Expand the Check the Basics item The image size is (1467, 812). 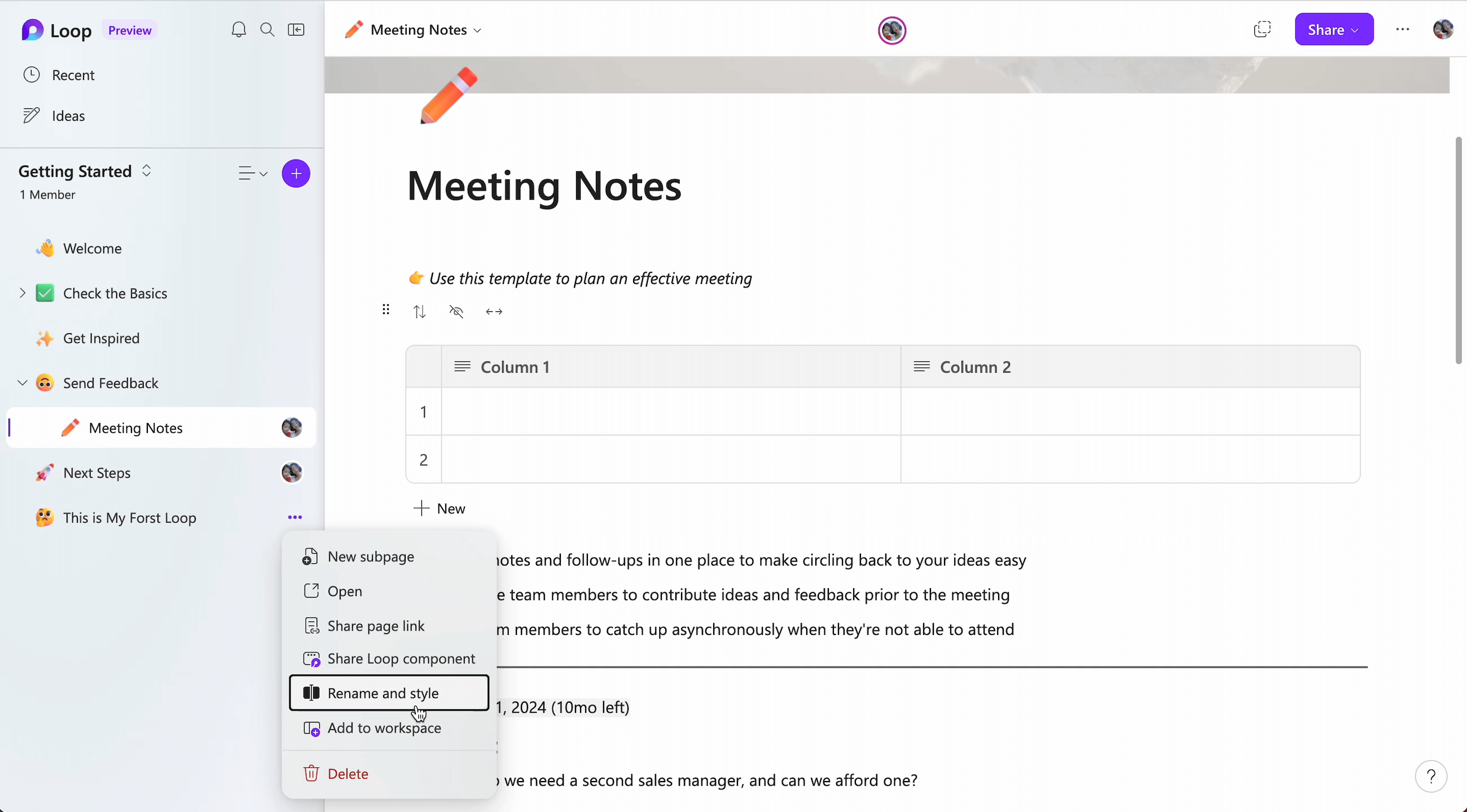pyautogui.click(x=21, y=293)
